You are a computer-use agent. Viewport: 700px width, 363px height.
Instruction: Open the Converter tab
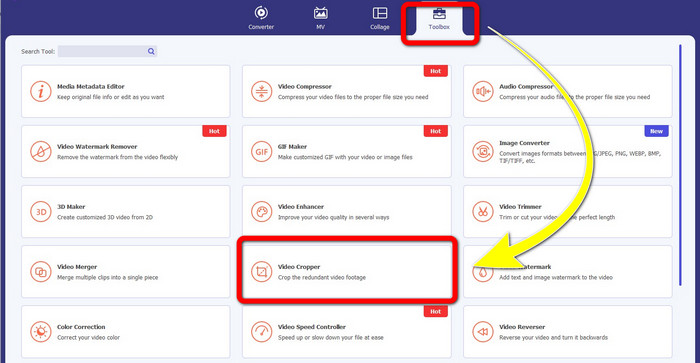click(261, 18)
